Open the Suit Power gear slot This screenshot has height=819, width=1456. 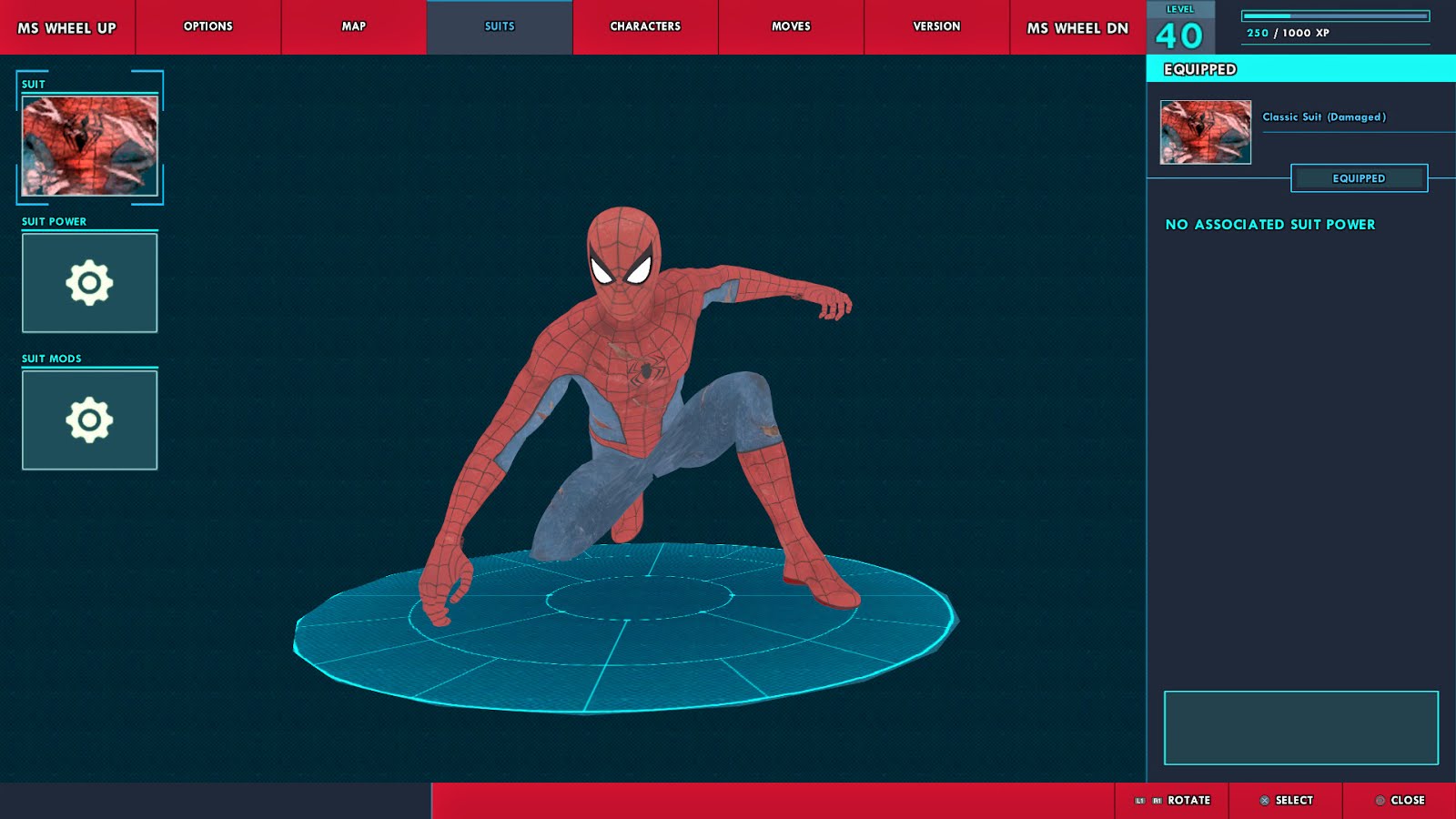89,283
